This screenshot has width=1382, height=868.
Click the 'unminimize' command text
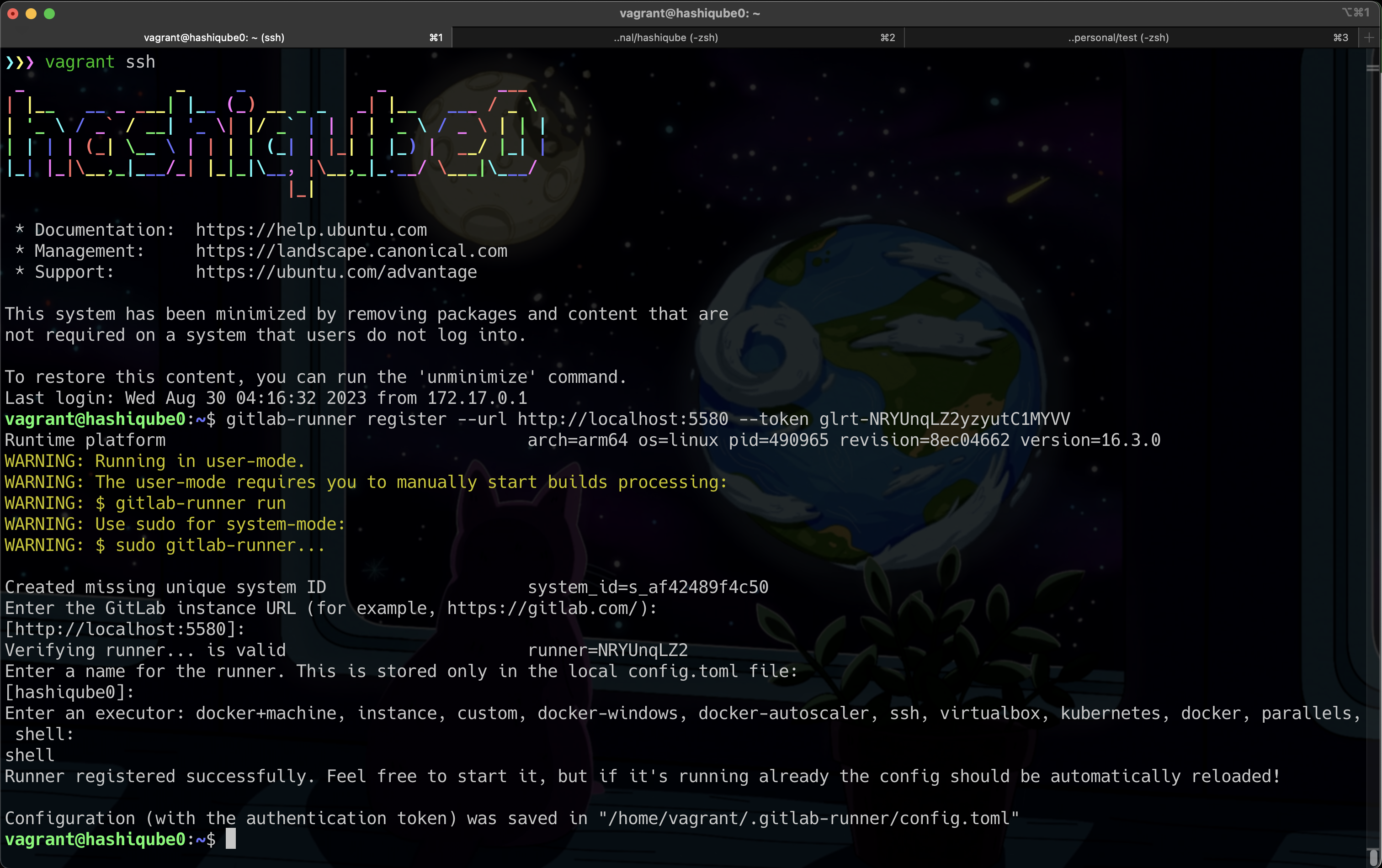[x=478, y=377]
